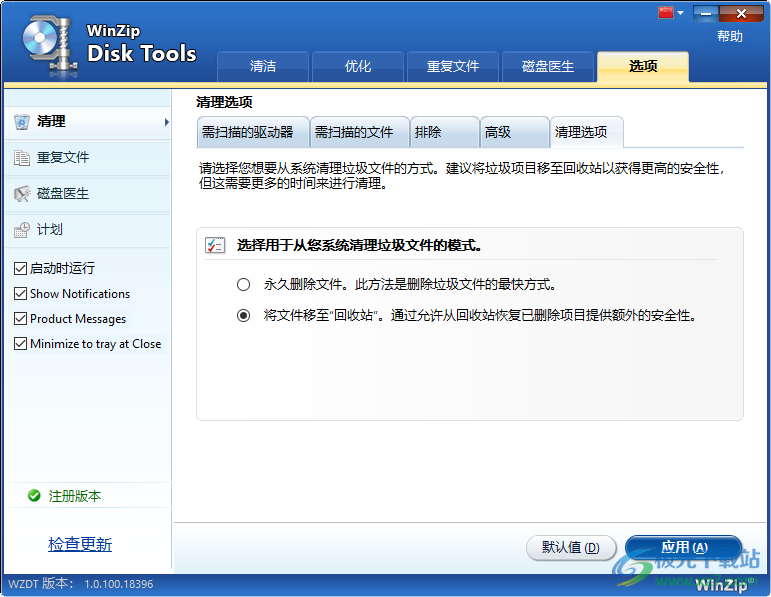Viewport: 771px width, 597px height.
Task: Open the 重复文件 main tab
Action: click(453, 66)
